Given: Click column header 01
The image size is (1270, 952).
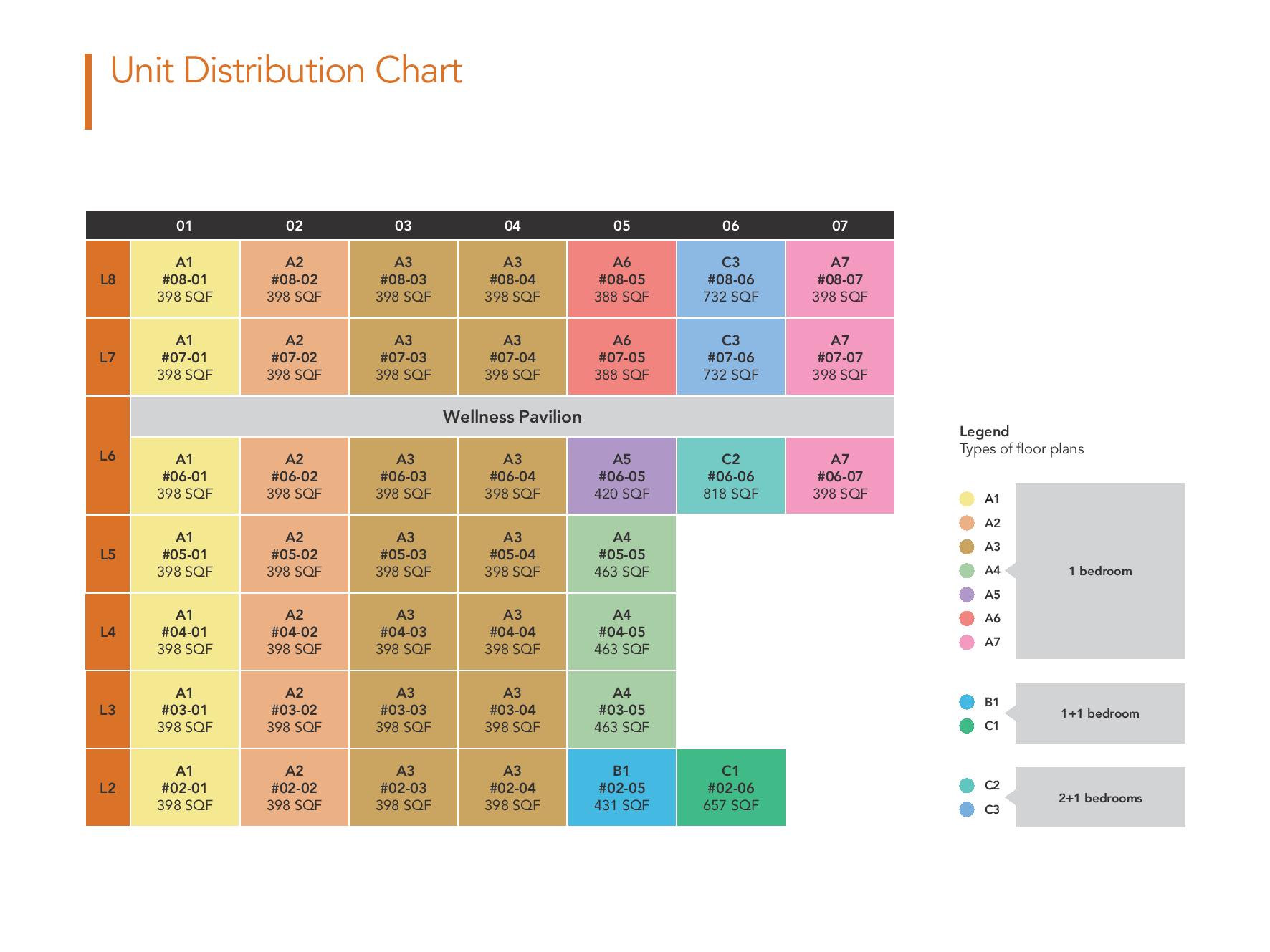Looking at the screenshot, I should [x=184, y=226].
